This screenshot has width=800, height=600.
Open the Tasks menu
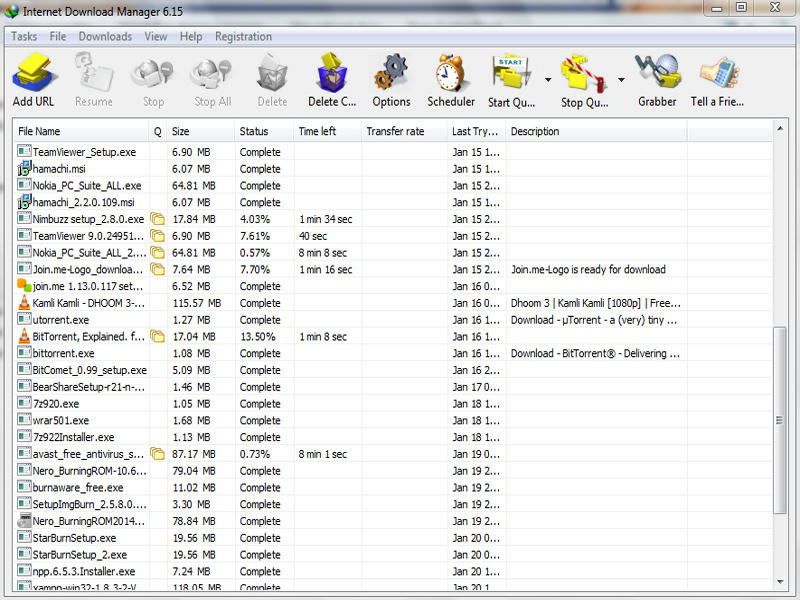(24, 36)
